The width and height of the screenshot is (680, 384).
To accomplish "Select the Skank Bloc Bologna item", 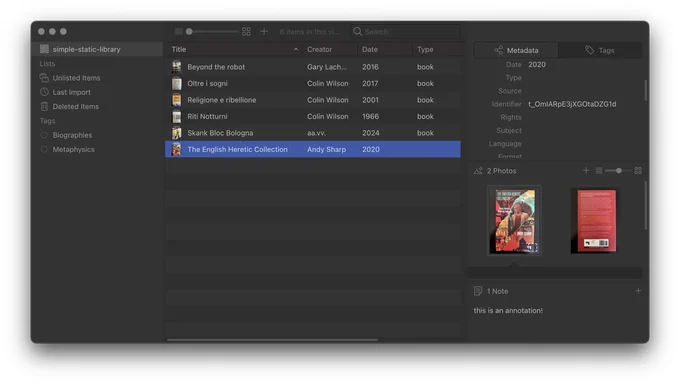I will (x=313, y=133).
